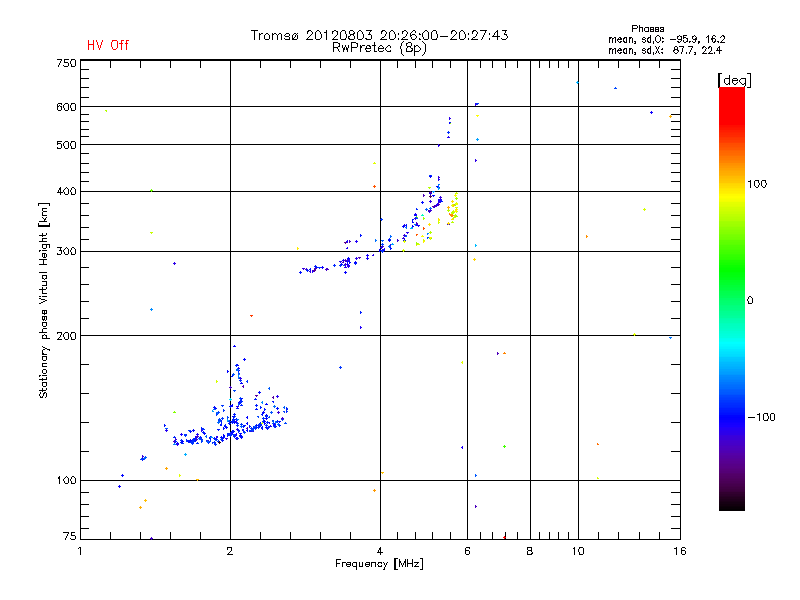The height and width of the screenshot is (600, 800).
Task: Click the 'RwPretec (8p)' subtitle
Action: click(379, 48)
